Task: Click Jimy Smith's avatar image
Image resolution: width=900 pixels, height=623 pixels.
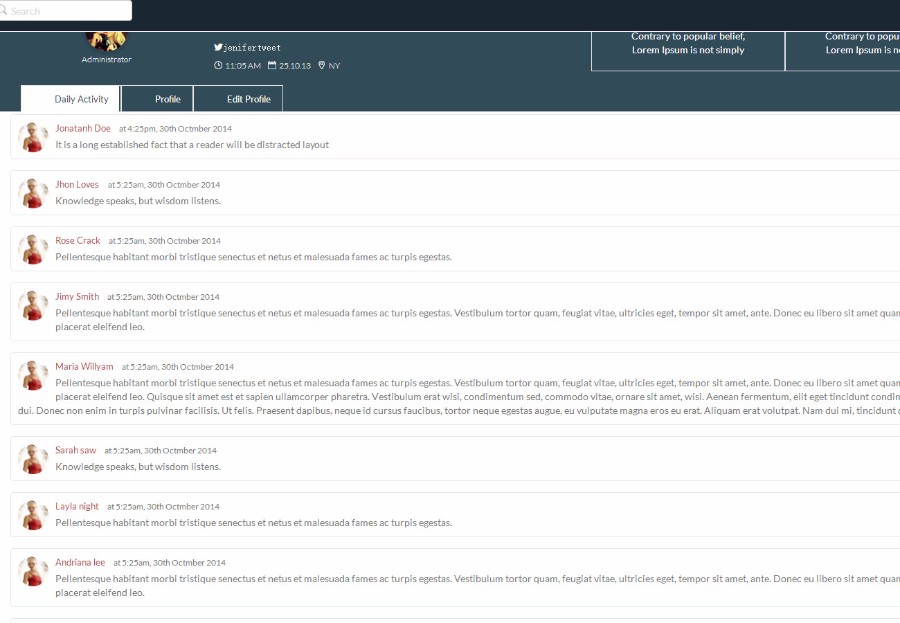Action: [33, 305]
